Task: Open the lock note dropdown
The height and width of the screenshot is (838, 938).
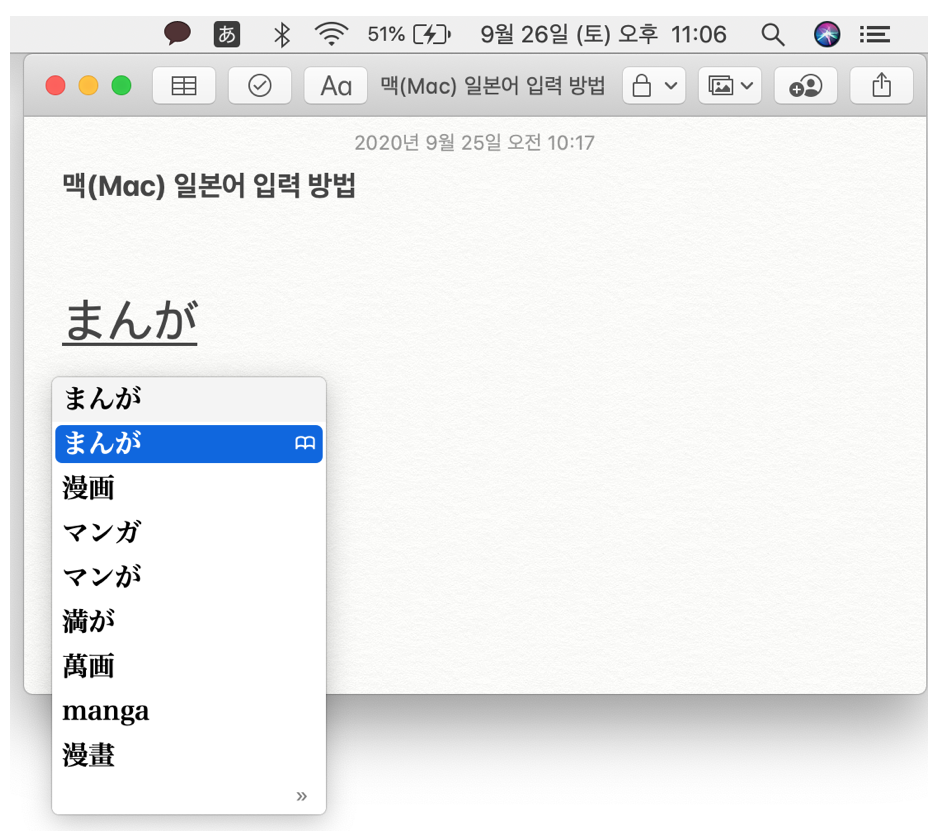Action: point(654,86)
